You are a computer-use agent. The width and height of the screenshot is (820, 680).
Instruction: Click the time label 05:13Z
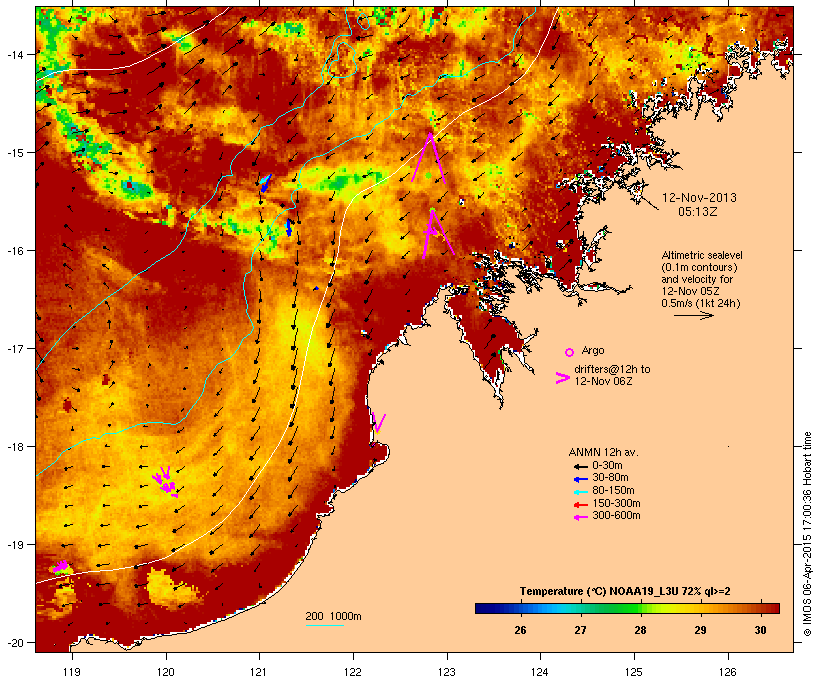pyautogui.click(x=698, y=212)
